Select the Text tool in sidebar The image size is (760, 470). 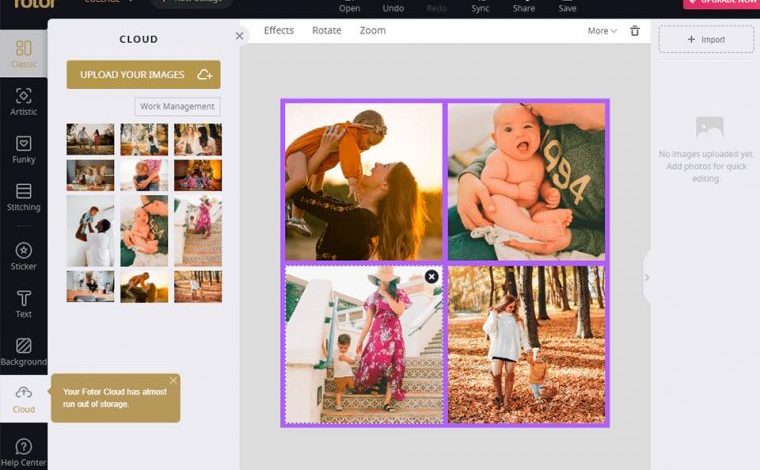tap(23, 304)
